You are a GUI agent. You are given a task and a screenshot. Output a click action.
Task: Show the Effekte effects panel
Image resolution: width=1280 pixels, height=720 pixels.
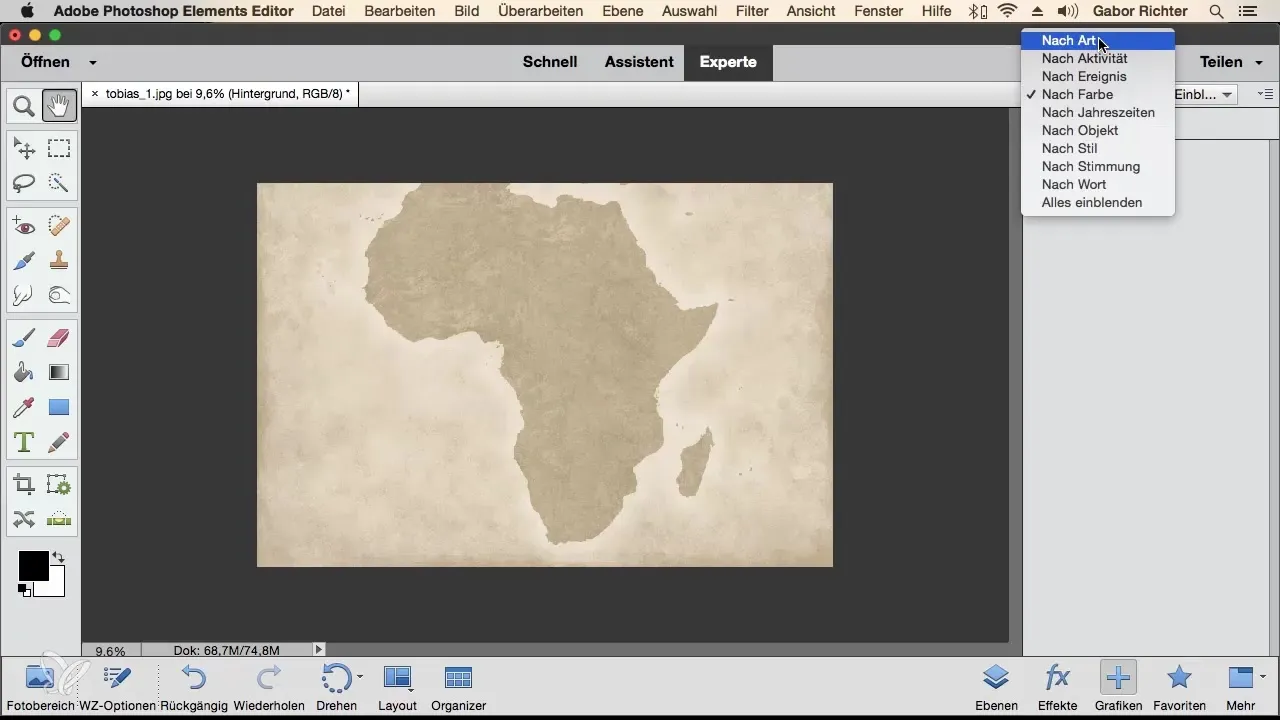pos(1057,686)
